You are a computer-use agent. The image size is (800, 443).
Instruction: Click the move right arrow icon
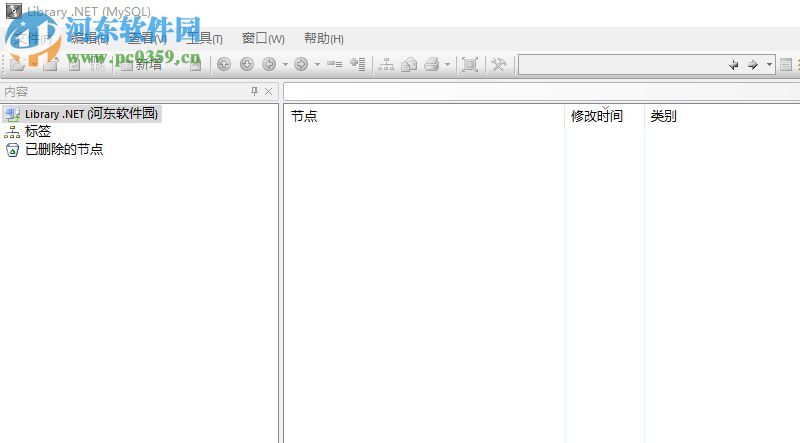pos(301,64)
